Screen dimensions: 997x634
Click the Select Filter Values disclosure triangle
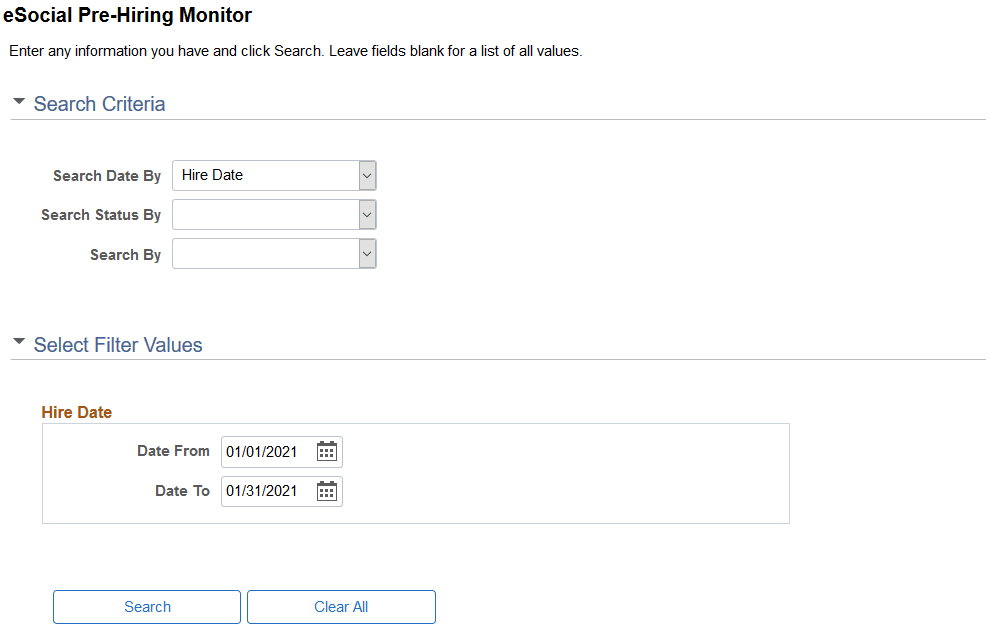point(18,341)
